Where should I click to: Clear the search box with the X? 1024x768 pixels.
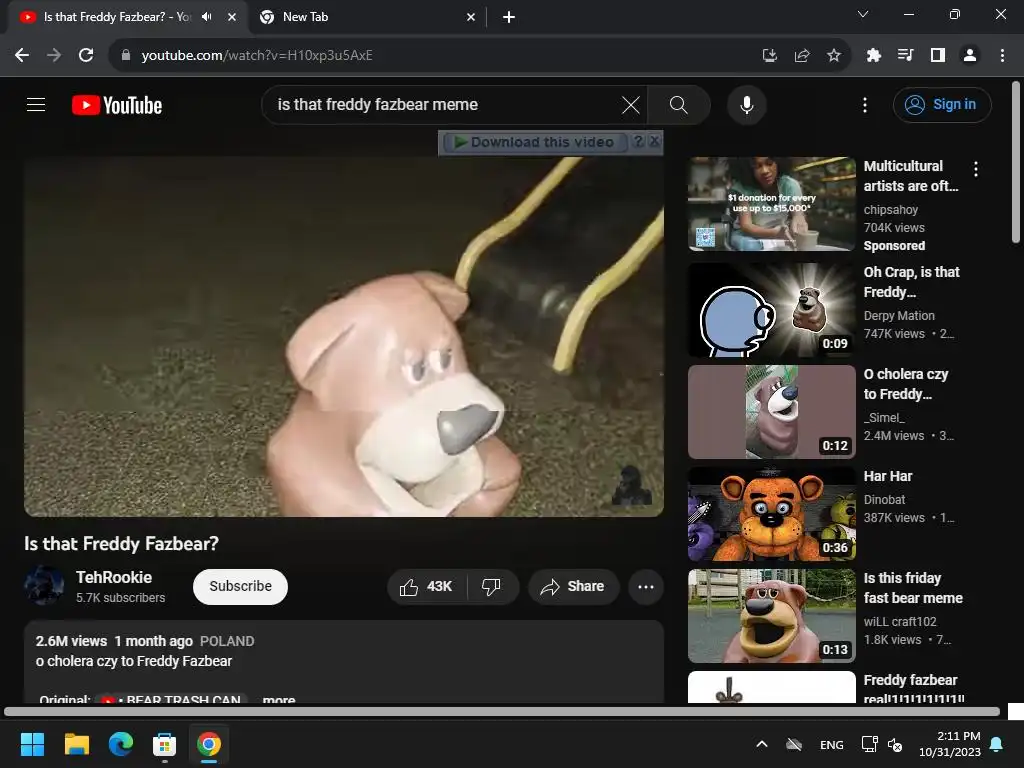(x=631, y=104)
